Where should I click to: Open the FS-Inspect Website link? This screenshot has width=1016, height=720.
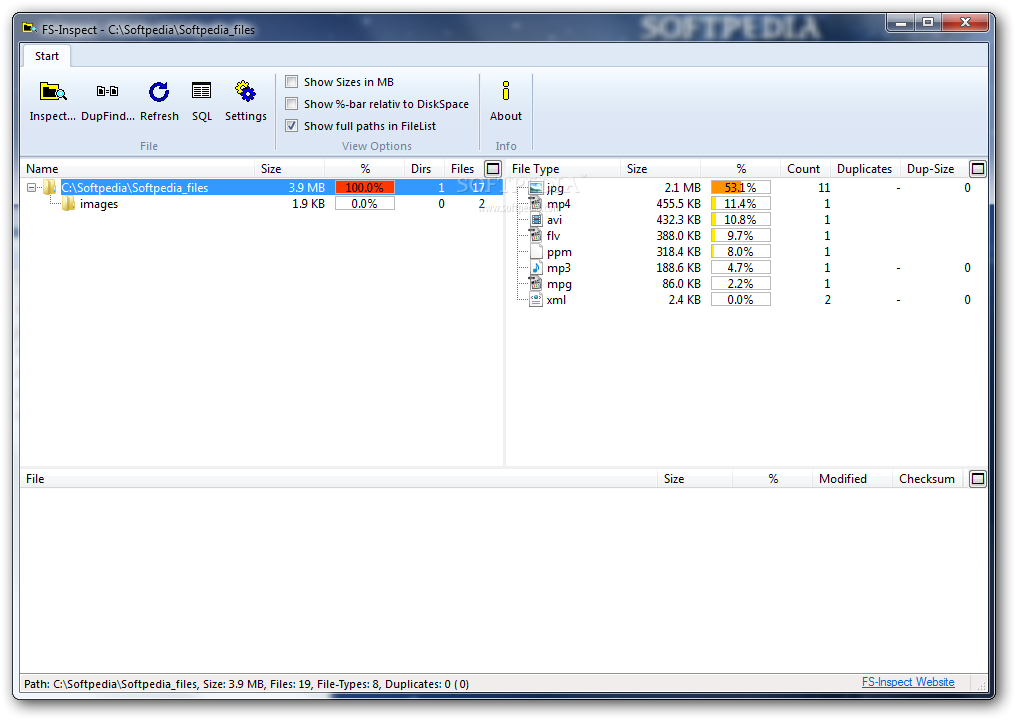[x=908, y=682]
